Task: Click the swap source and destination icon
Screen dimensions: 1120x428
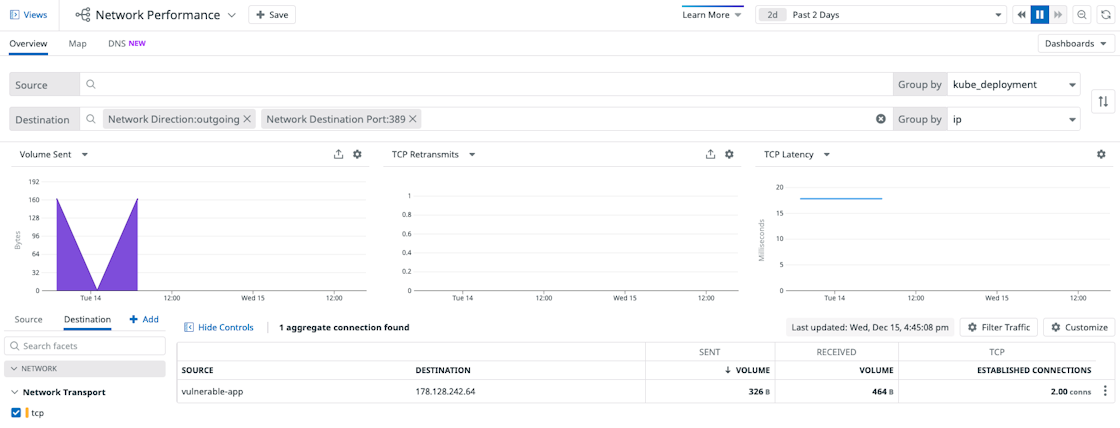Action: (1103, 101)
